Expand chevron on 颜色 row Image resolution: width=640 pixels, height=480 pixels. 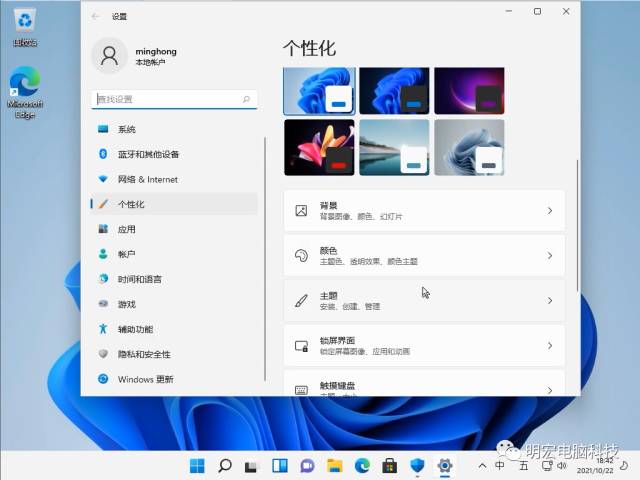tap(550, 256)
